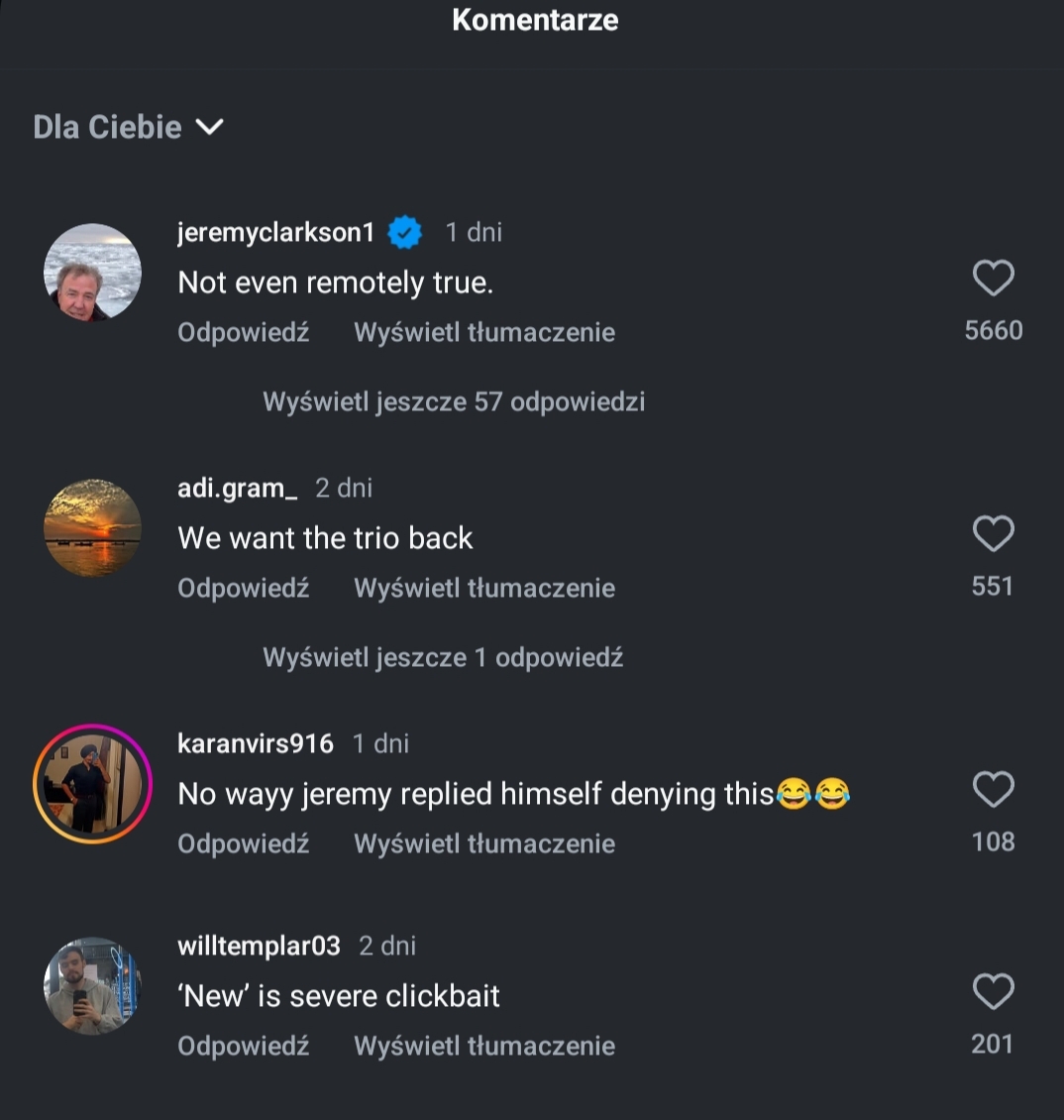Reply to willtemplar03's comment
Viewport: 1064px width, 1120px height.
click(244, 1046)
